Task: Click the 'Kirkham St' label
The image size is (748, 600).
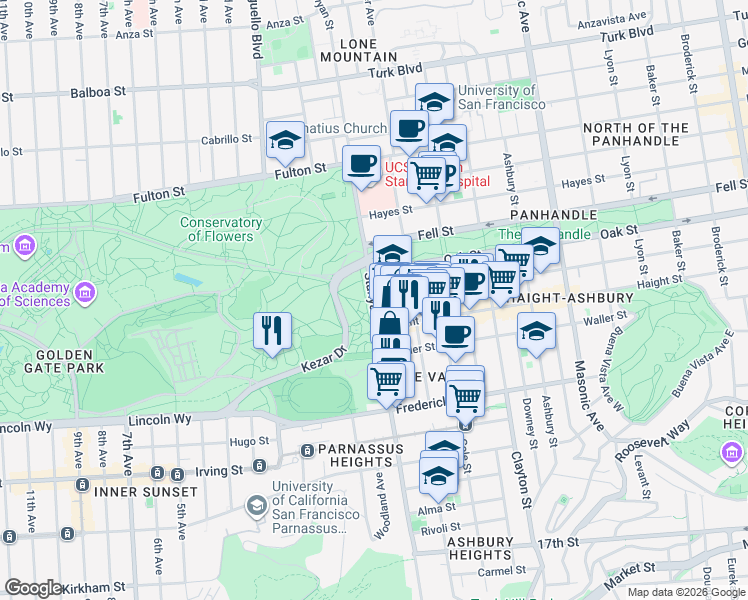Action: point(94,587)
